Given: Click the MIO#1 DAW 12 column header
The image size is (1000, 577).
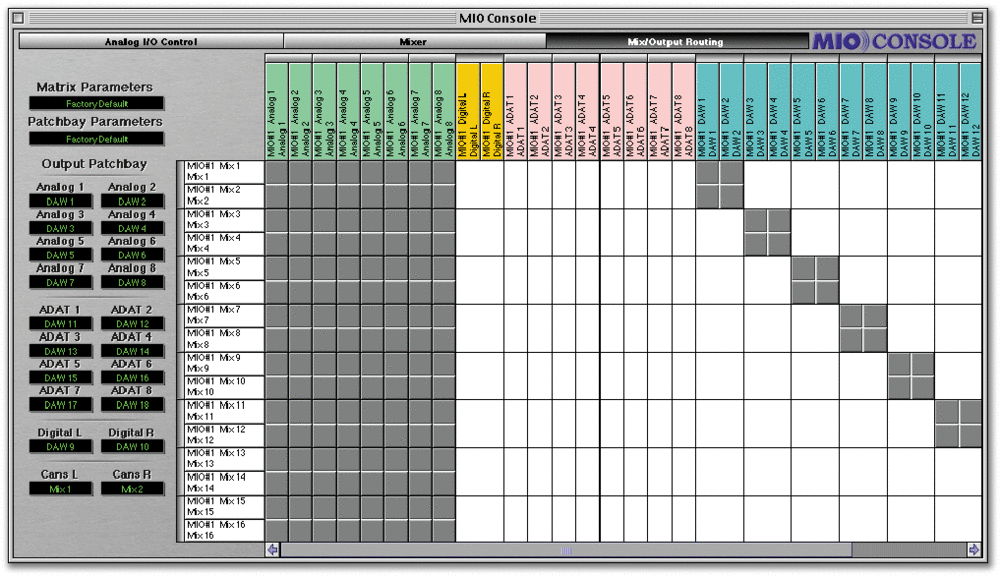Looking at the screenshot, I should (x=970, y=112).
